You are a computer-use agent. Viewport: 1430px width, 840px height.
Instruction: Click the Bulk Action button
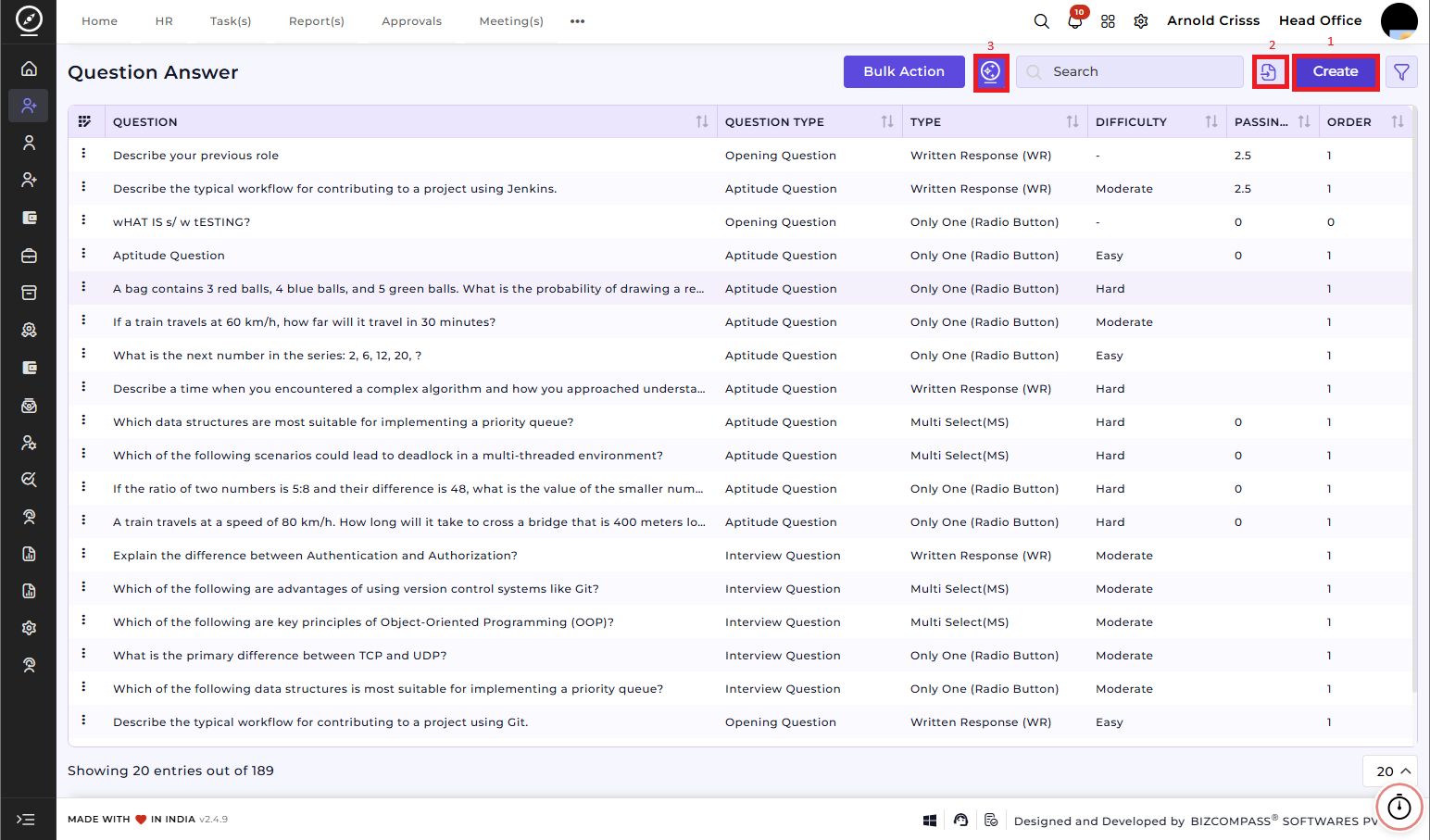904,71
